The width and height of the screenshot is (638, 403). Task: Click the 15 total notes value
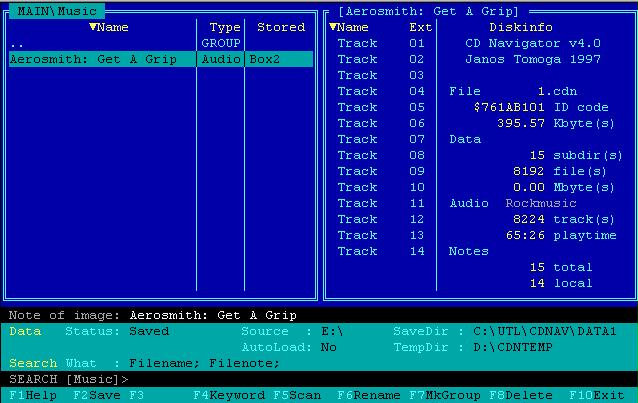click(x=537, y=267)
